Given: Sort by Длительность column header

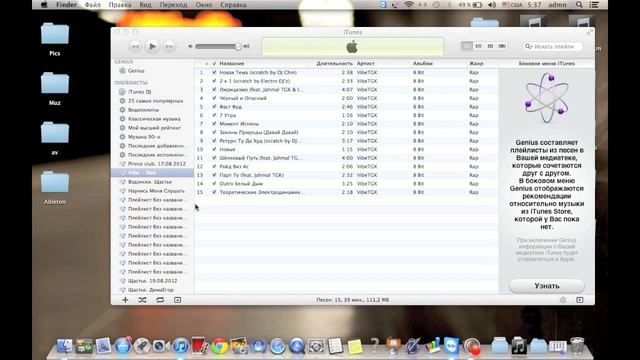Looking at the screenshot, I should pos(334,64).
